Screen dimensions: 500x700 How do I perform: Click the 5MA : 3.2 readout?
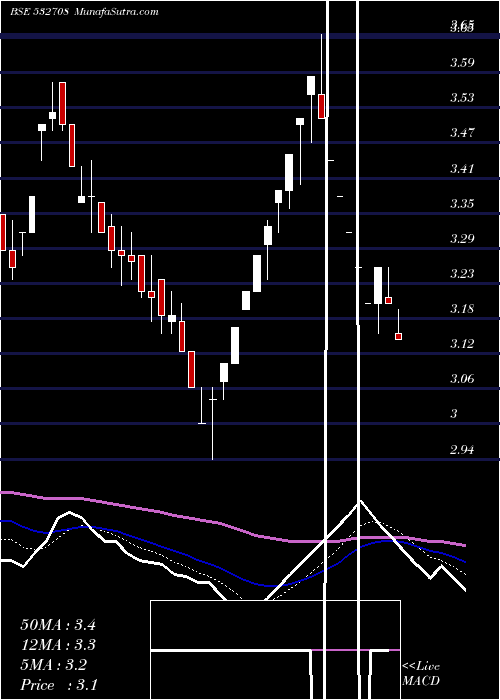(54, 665)
